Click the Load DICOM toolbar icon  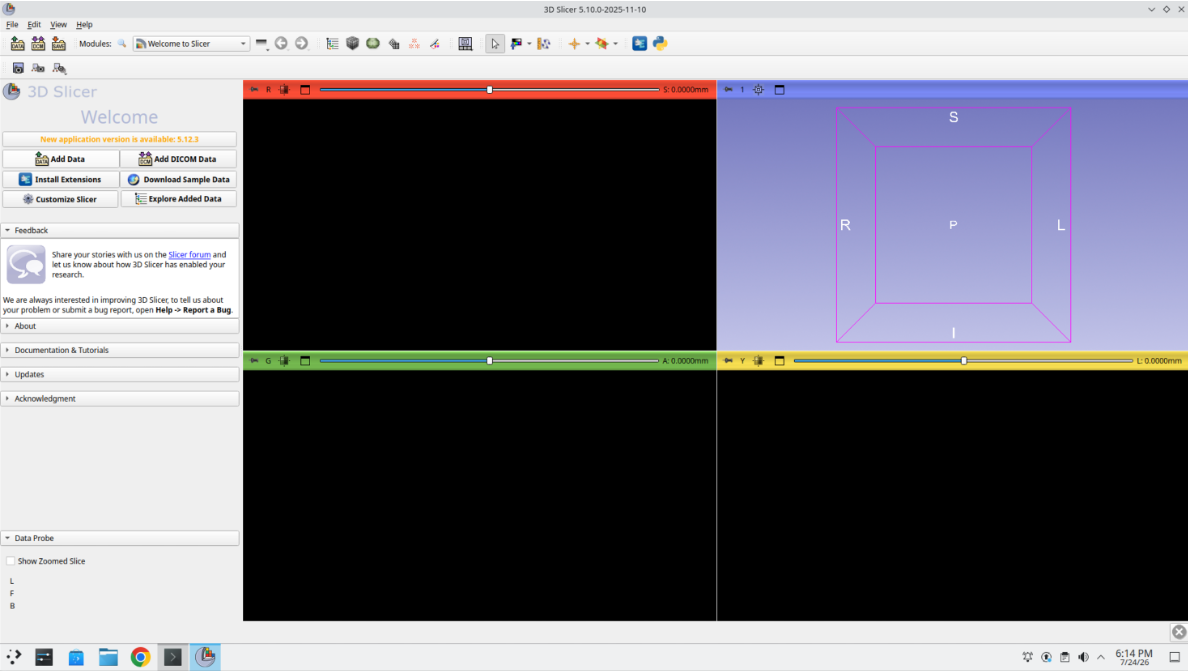(x=38, y=44)
